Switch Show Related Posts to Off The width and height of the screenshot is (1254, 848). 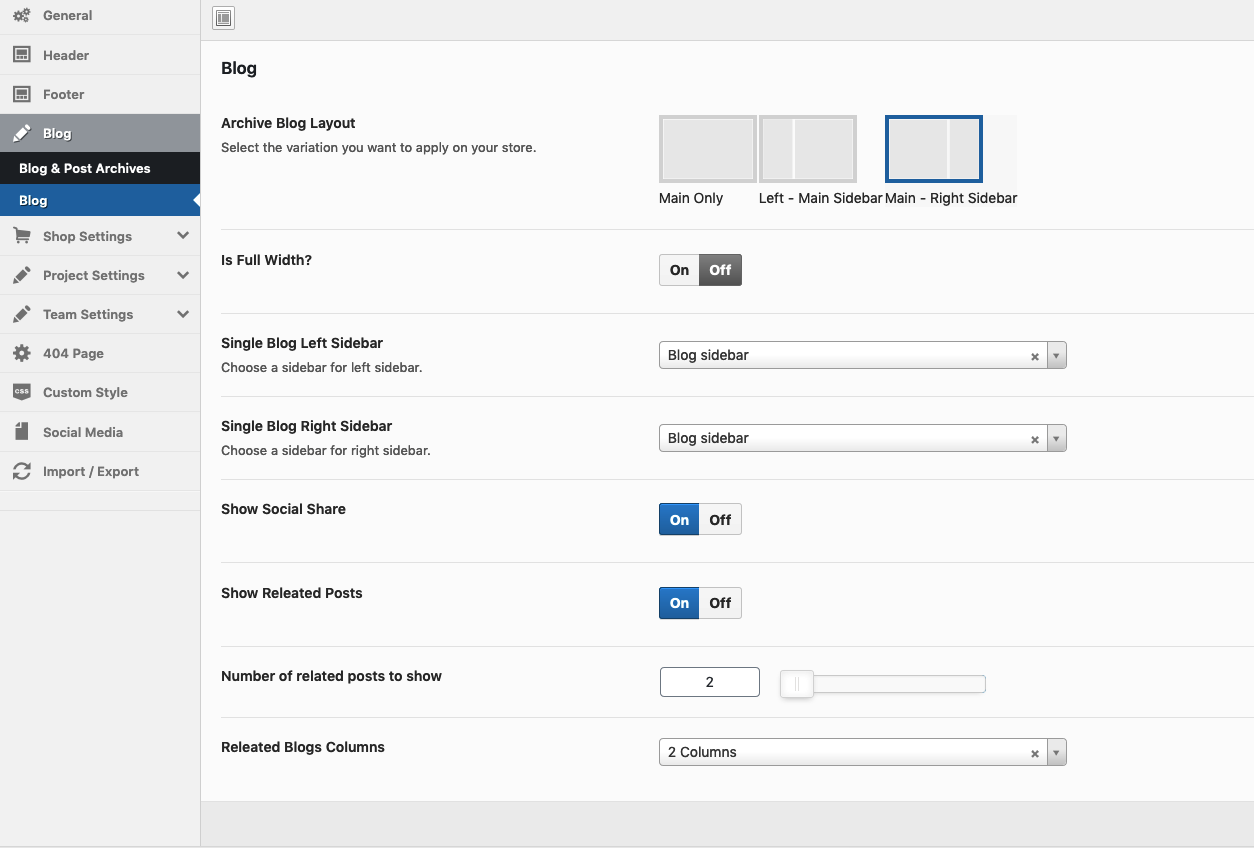720,603
